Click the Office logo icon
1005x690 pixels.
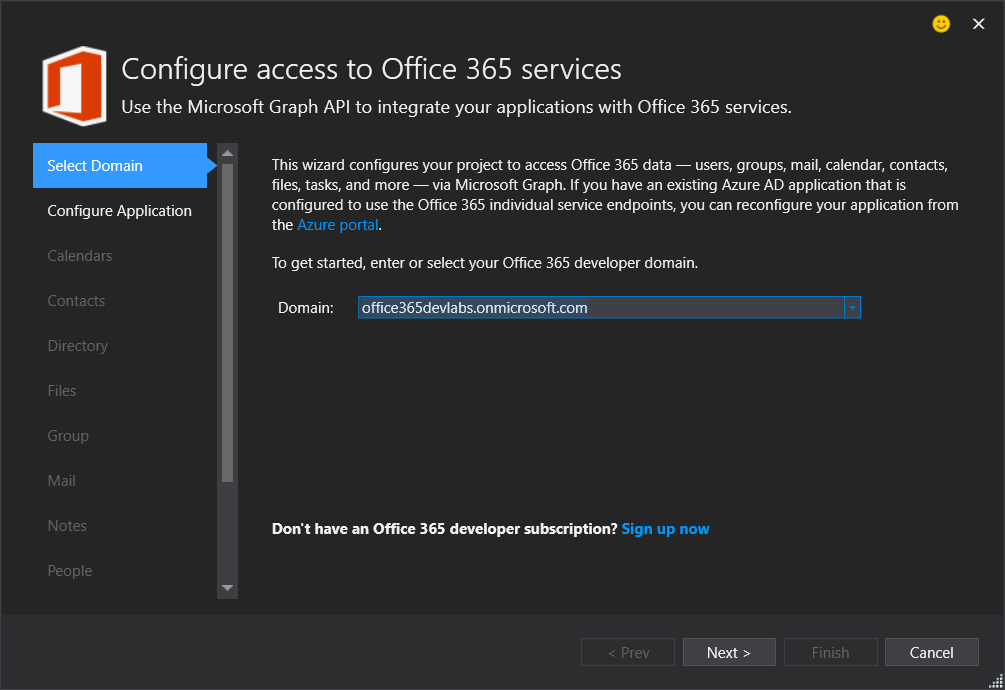74,86
